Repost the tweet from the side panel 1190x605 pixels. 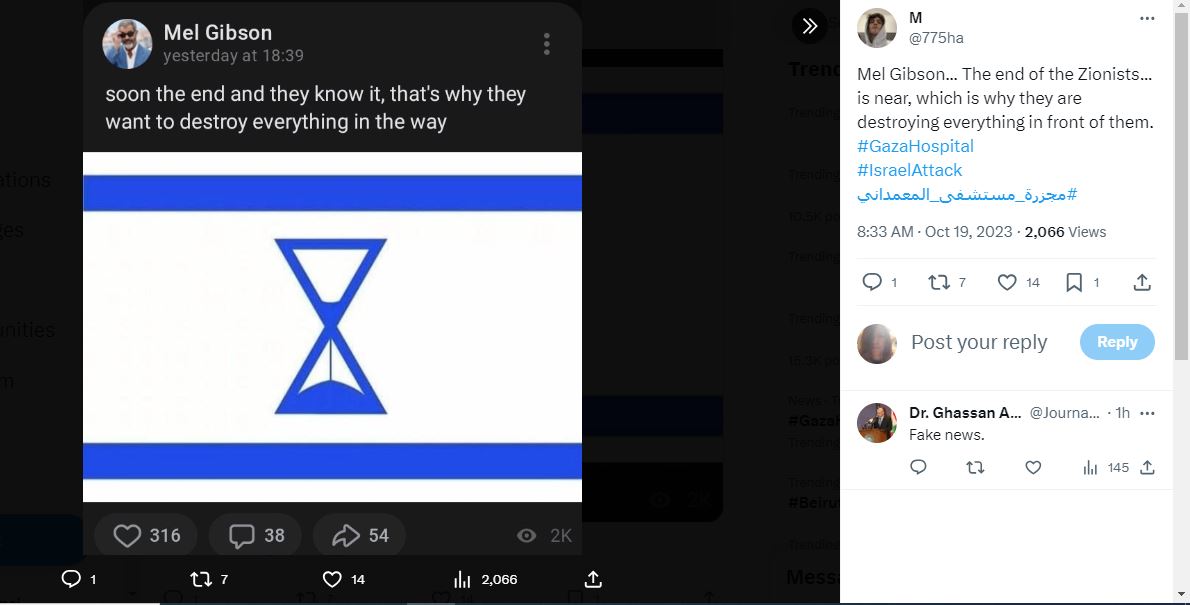coord(939,283)
